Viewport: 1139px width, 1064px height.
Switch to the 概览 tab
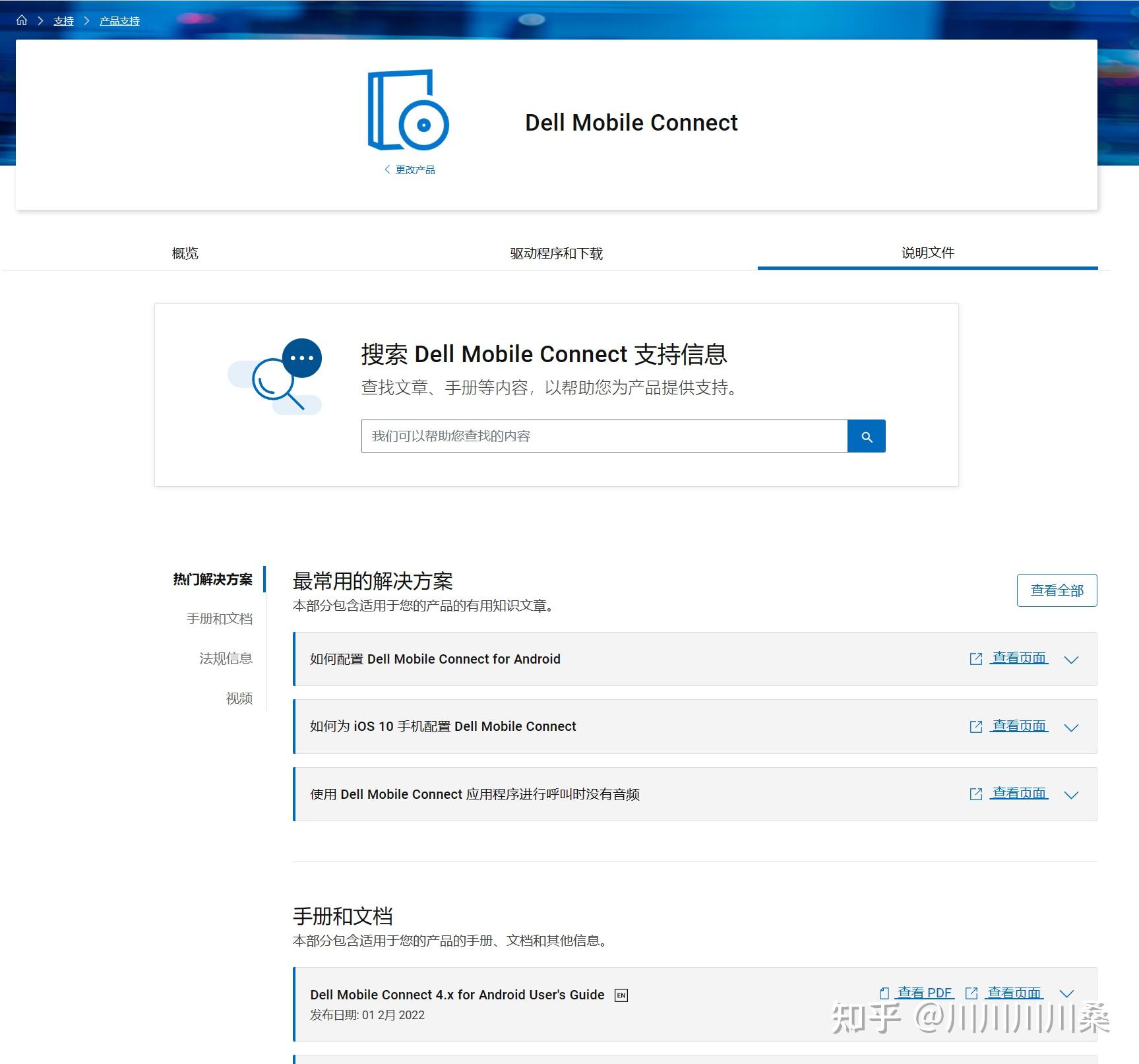coord(185,253)
